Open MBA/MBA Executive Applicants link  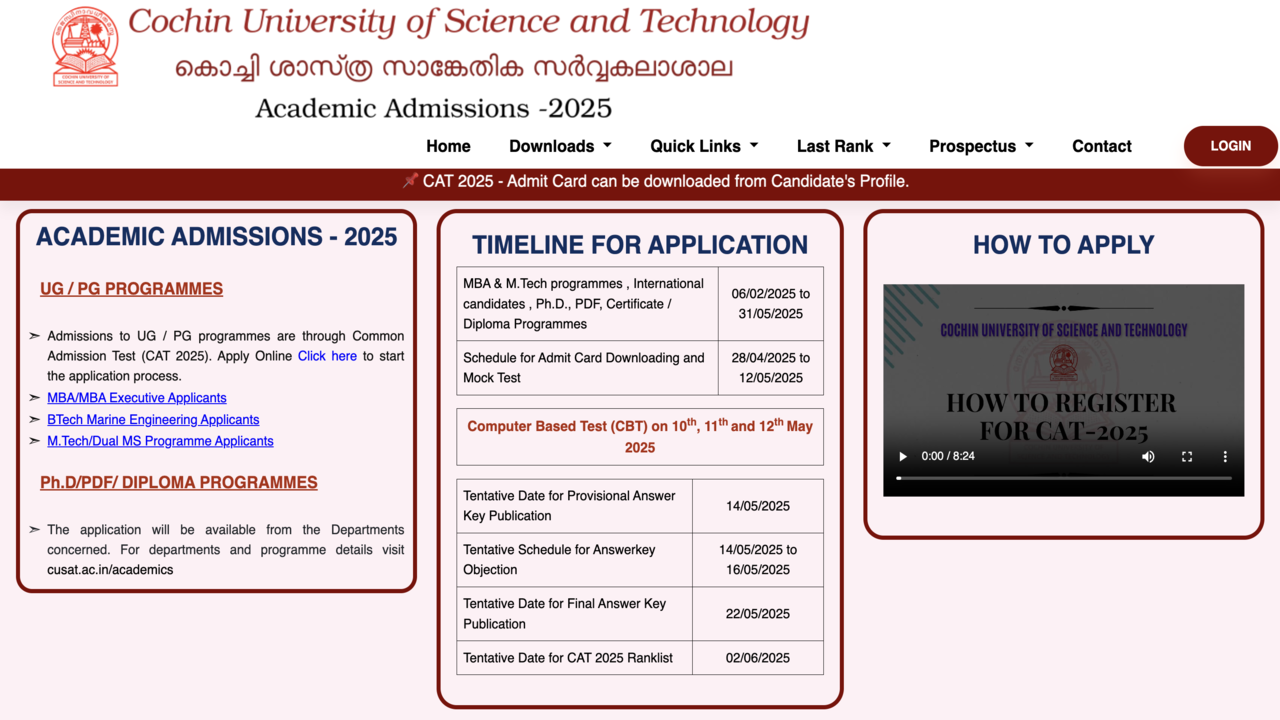coord(137,398)
